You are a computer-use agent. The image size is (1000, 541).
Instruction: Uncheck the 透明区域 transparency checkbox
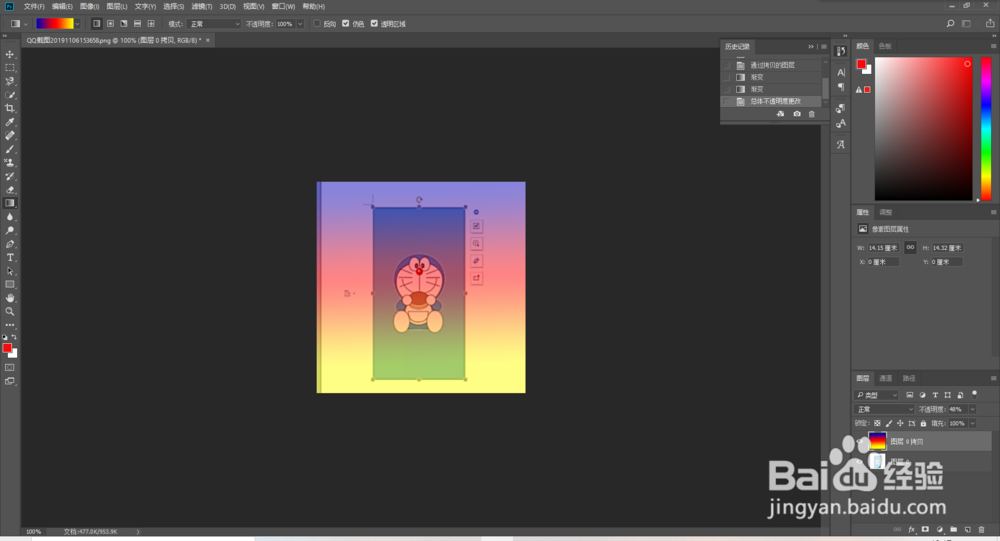(374, 24)
